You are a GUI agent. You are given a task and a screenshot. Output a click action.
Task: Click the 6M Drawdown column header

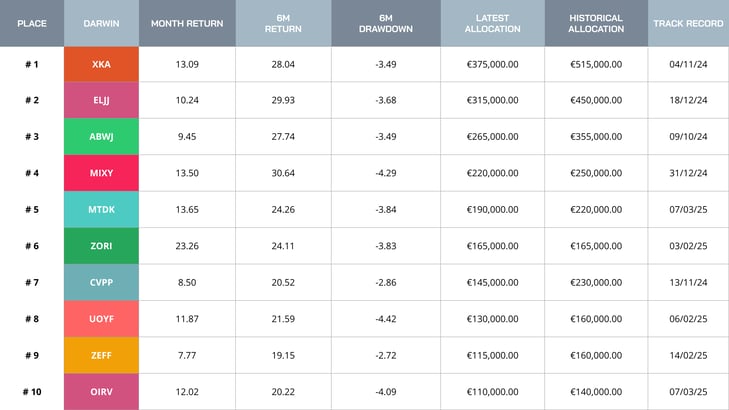click(385, 23)
